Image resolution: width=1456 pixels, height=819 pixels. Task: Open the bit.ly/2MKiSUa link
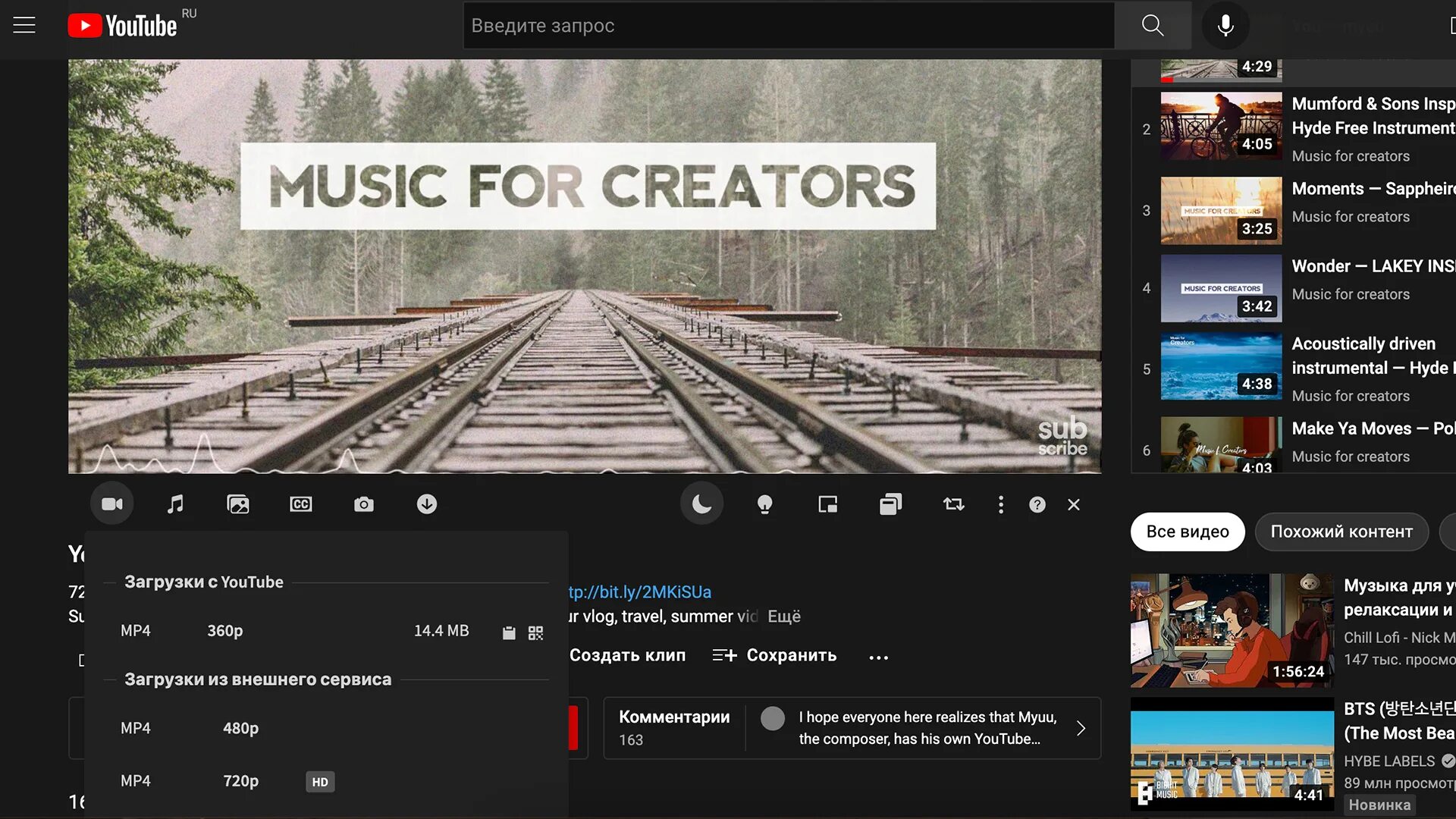[x=640, y=591]
